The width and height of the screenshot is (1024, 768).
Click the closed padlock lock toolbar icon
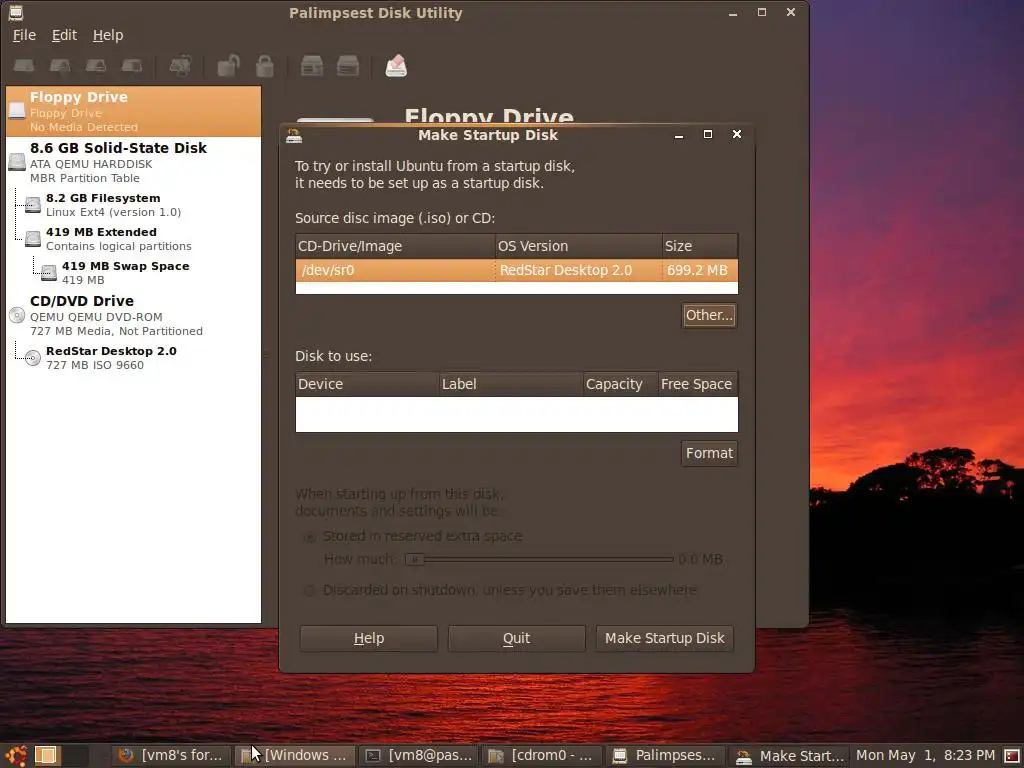(x=264, y=66)
